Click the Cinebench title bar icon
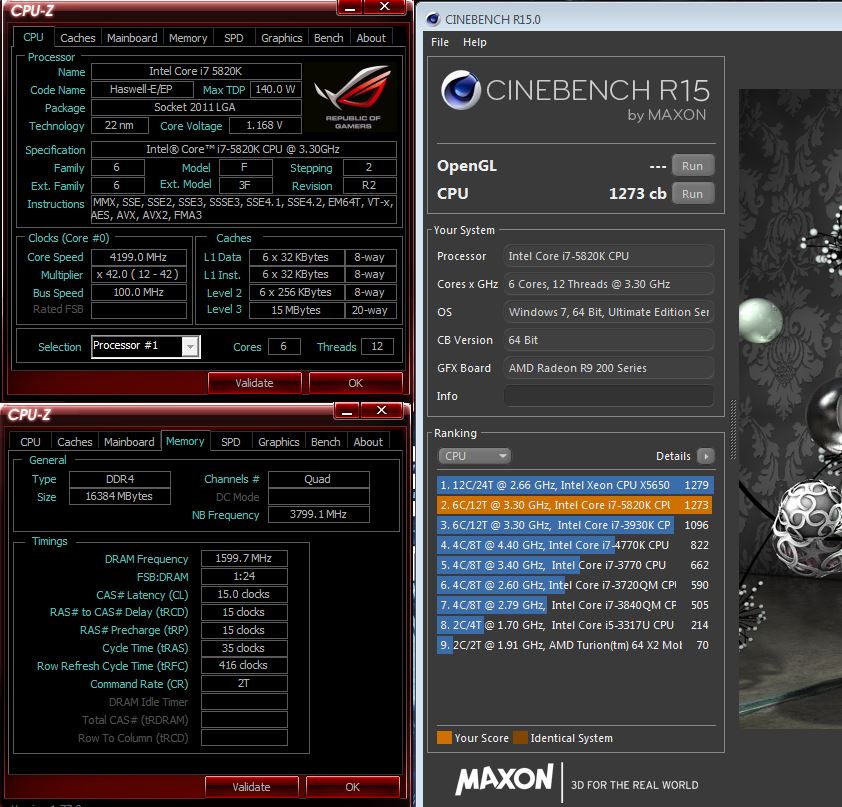Screen dimensions: 842x807 pyautogui.click(x=433, y=19)
